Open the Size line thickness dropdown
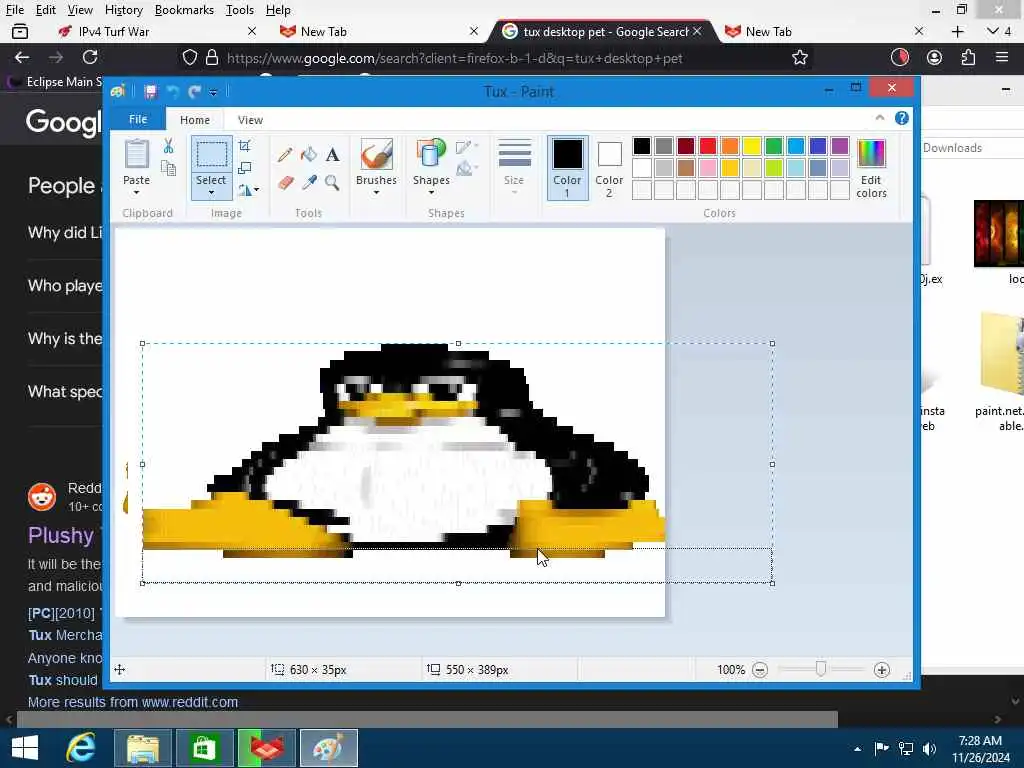1024x768 pixels. point(514,166)
